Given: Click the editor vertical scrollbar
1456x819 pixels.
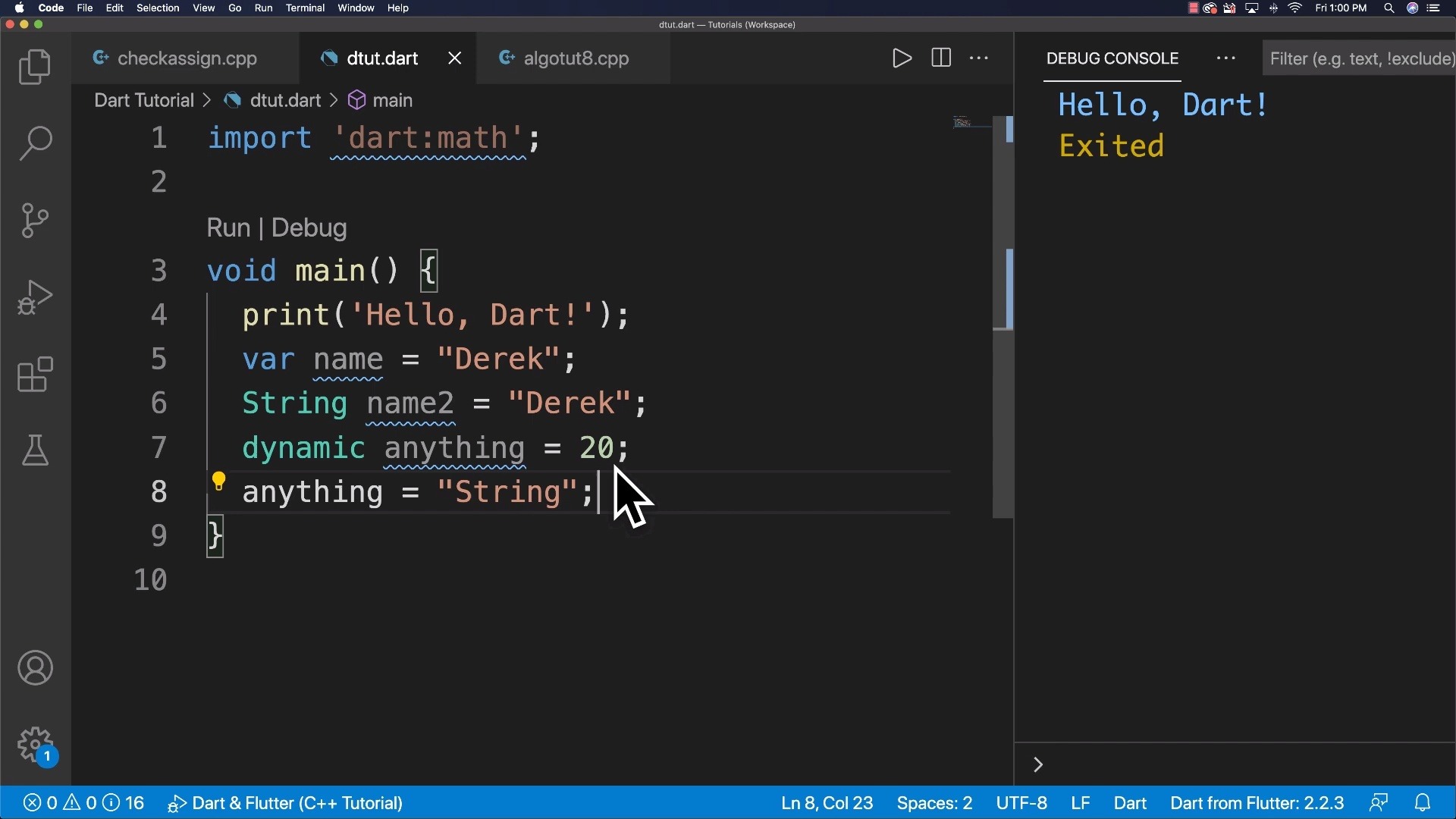Looking at the screenshot, I should (x=1003, y=317).
